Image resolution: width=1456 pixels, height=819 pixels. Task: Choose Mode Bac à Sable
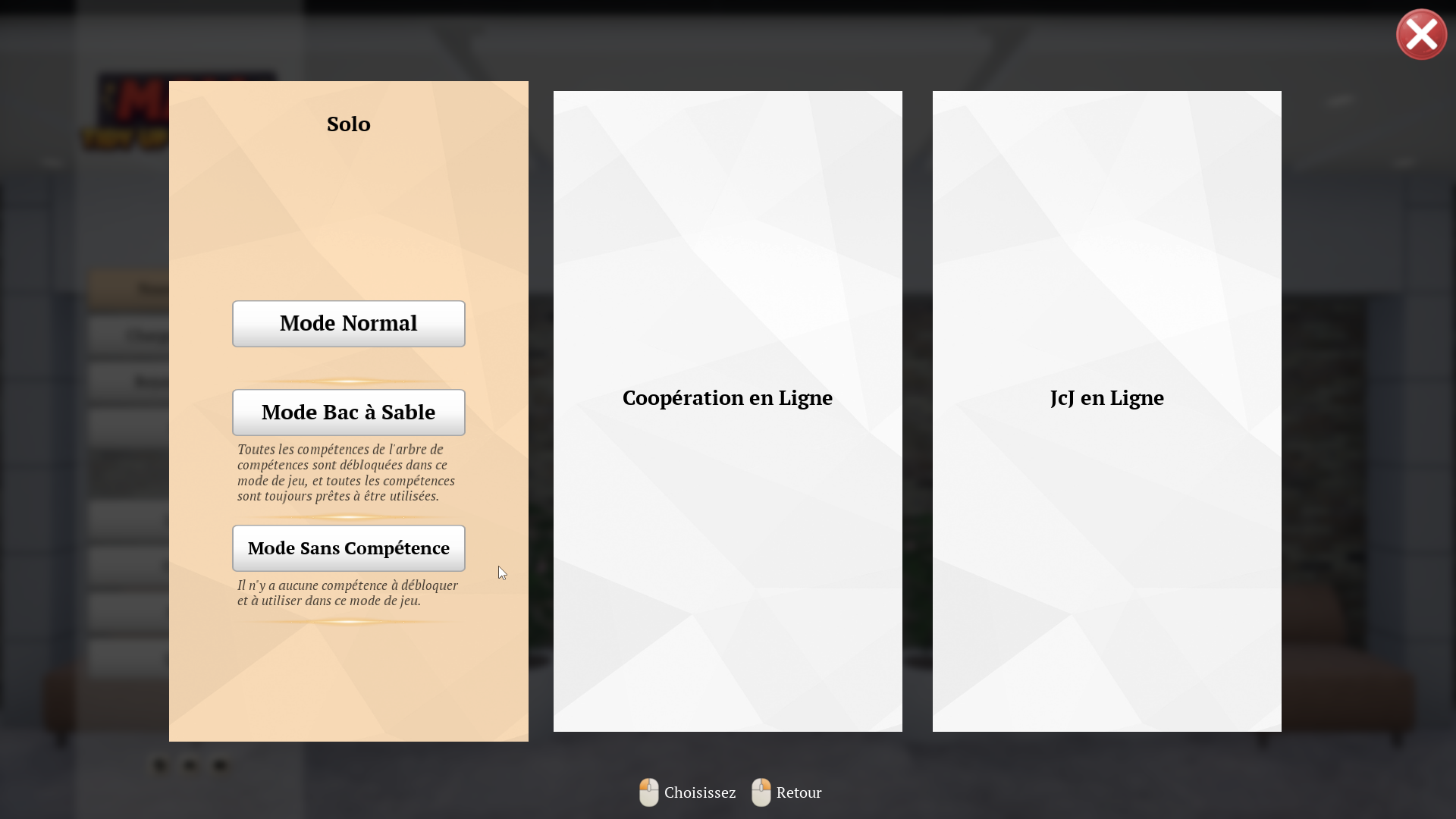click(x=349, y=413)
